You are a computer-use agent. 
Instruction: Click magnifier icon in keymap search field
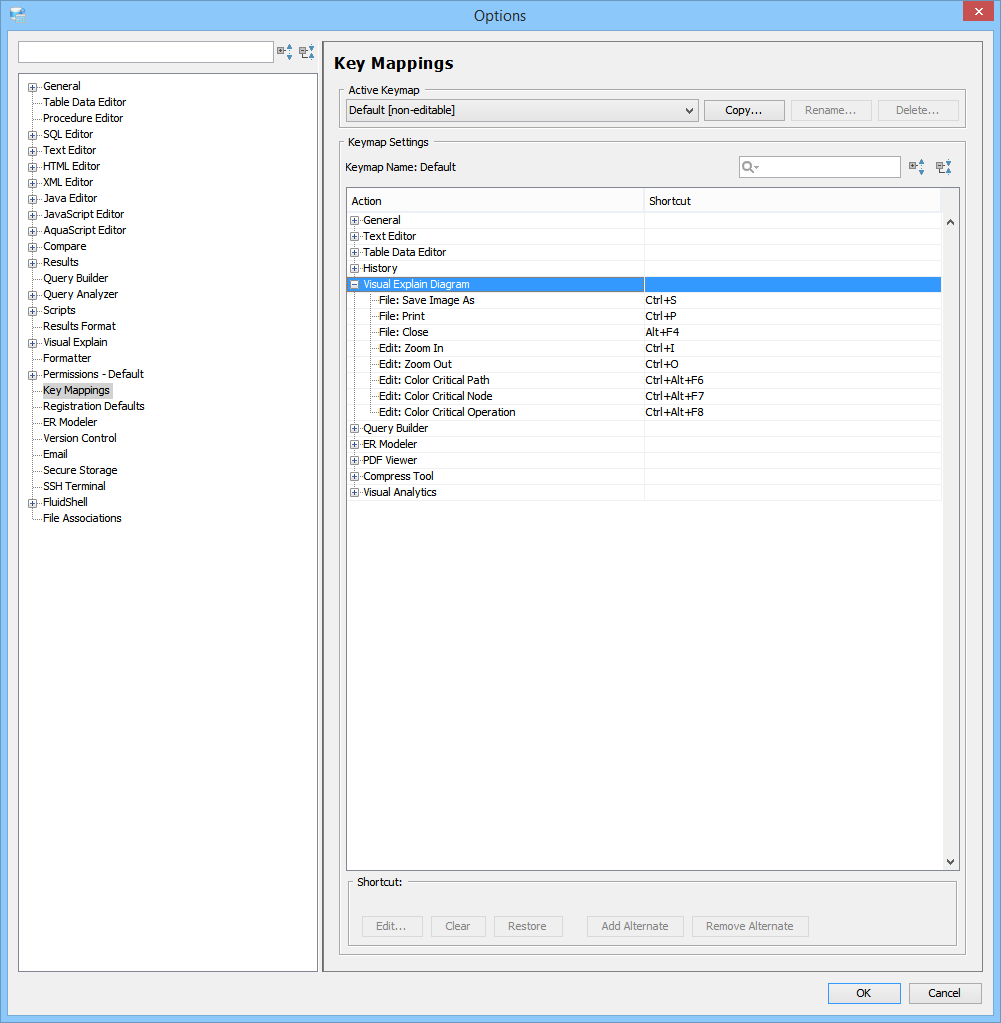point(750,167)
